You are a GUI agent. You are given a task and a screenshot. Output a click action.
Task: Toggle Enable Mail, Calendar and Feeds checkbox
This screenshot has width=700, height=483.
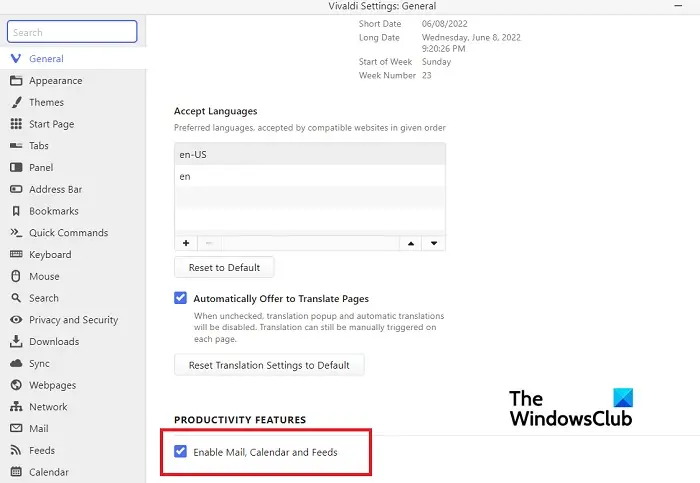point(180,451)
